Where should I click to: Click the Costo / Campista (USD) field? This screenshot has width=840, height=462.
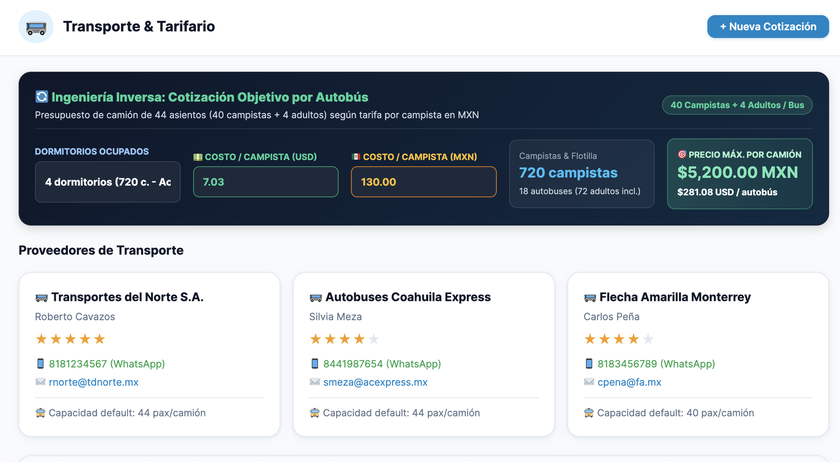click(266, 182)
